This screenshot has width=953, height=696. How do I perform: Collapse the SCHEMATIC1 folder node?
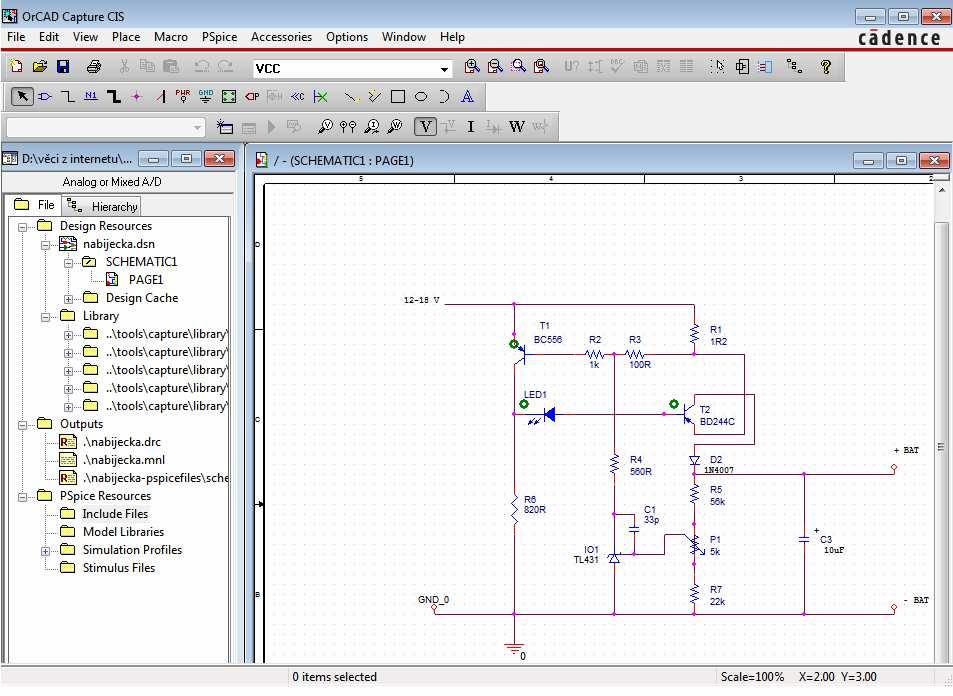click(x=68, y=263)
